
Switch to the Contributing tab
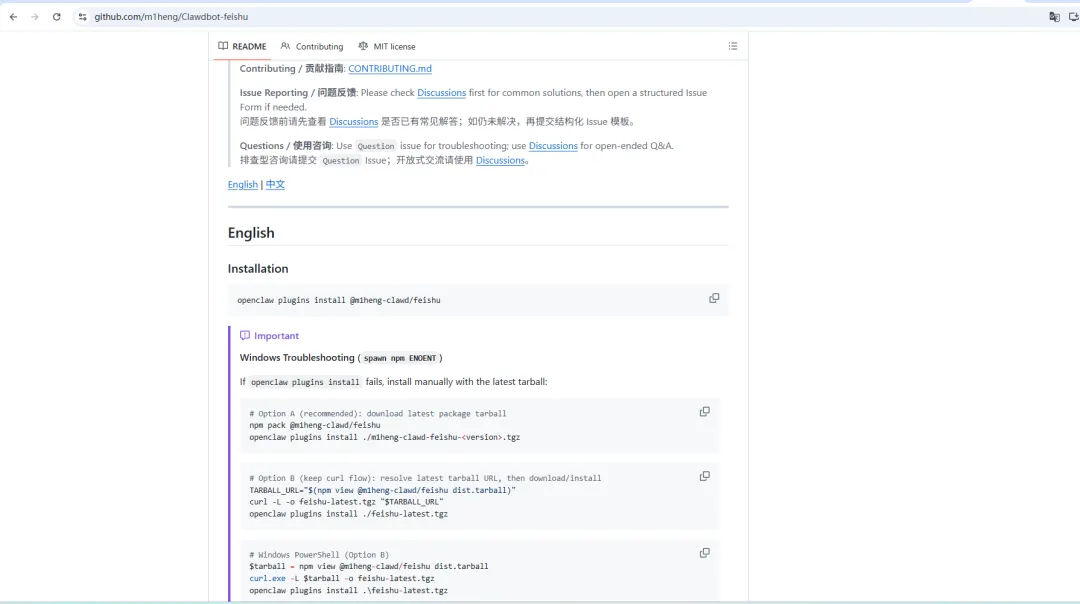click(312, 46)
